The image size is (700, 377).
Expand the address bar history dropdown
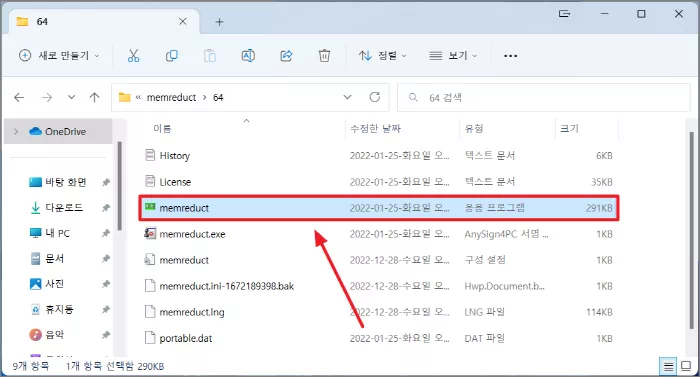coord(347,97)
